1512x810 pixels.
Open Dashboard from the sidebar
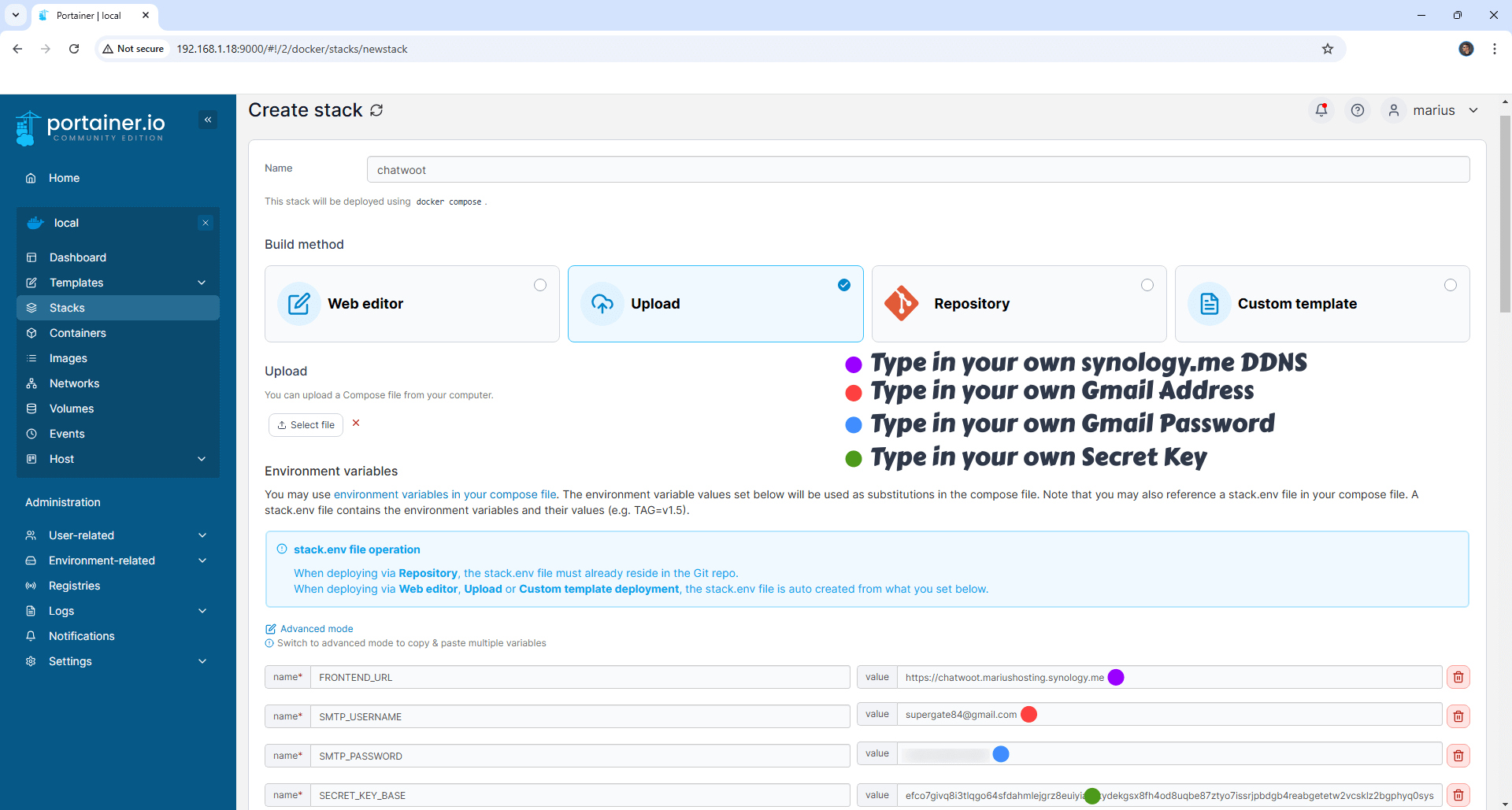pyautogui.click(x=118, y=257)
